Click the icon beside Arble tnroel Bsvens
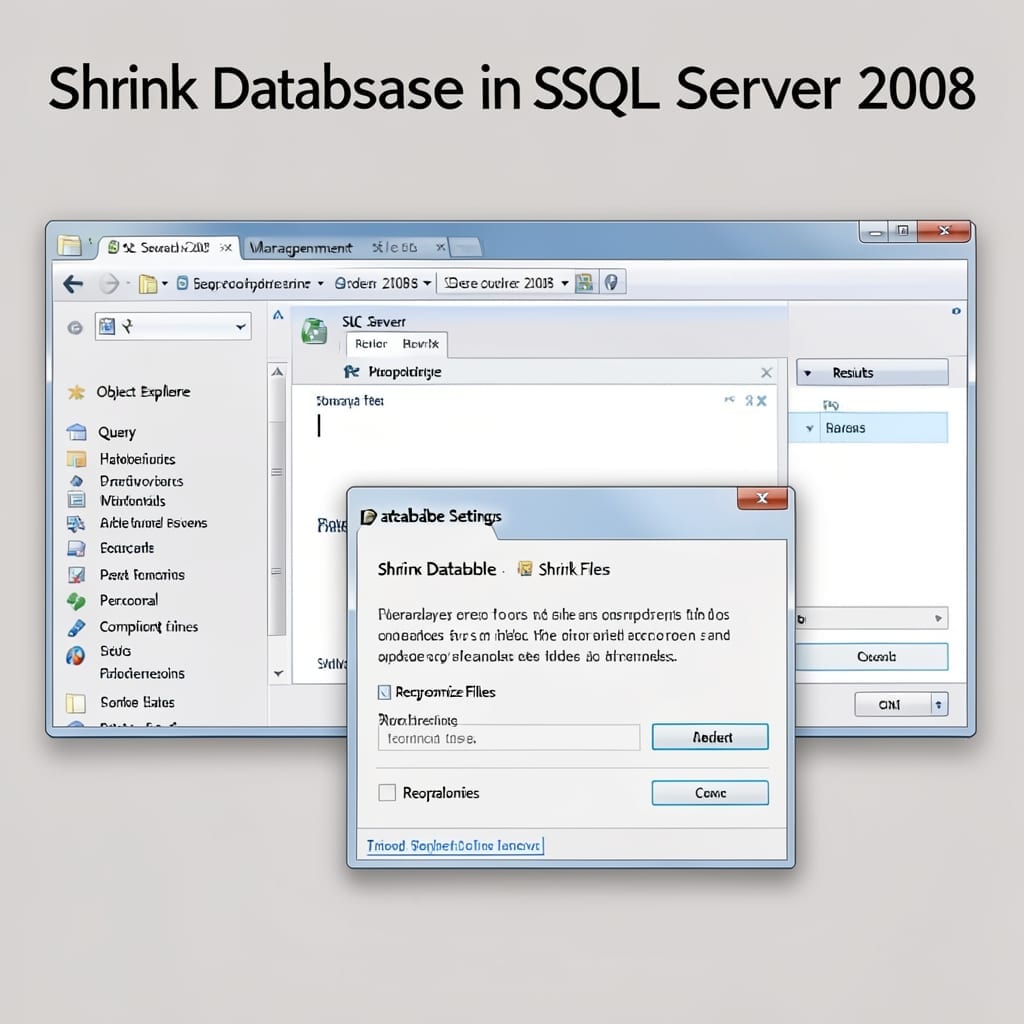 tap(76, 523)
